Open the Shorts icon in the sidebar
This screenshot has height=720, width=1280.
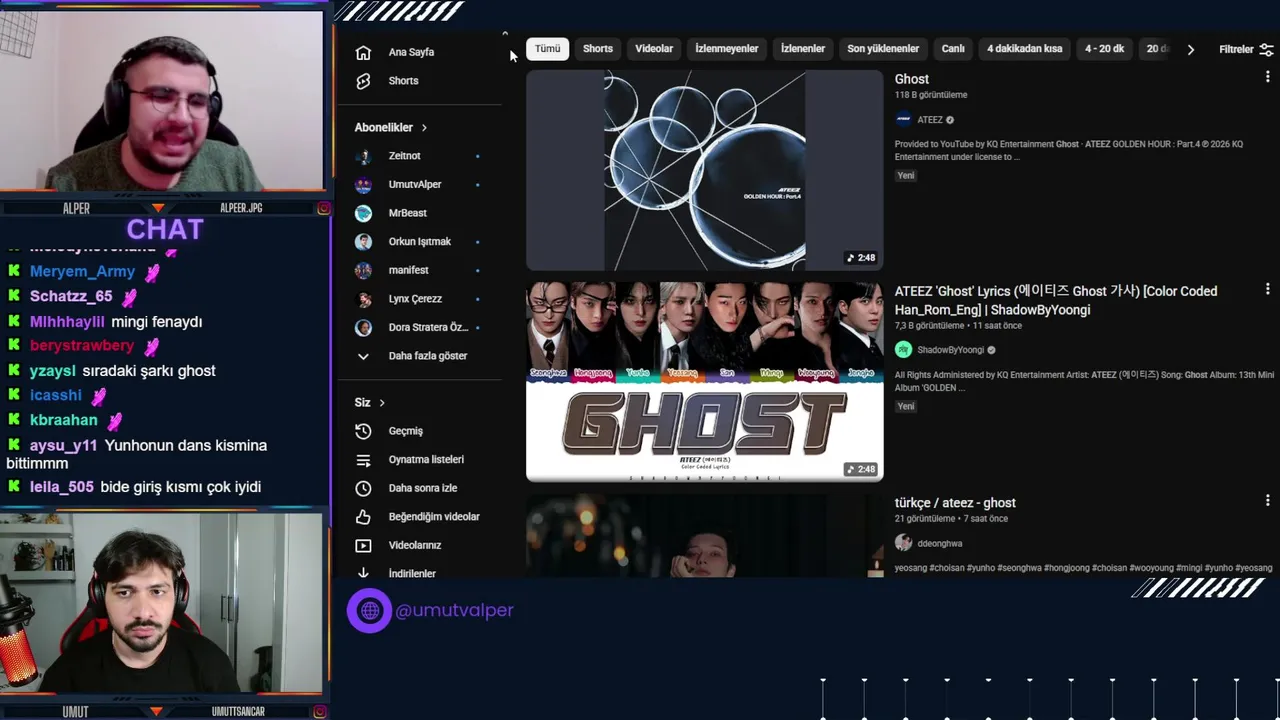tap(363, 81)
